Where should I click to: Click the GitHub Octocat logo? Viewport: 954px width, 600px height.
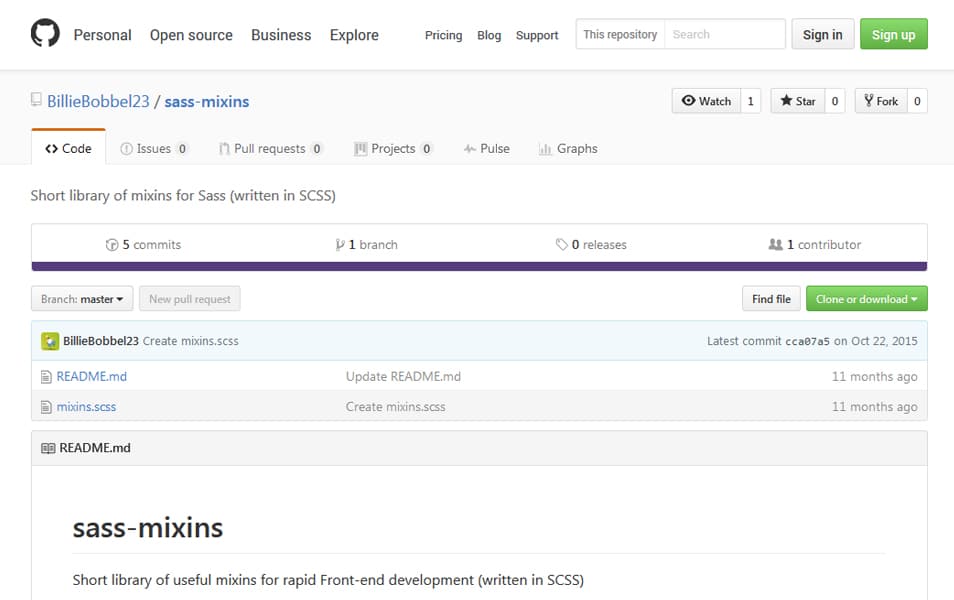[45, 33]
